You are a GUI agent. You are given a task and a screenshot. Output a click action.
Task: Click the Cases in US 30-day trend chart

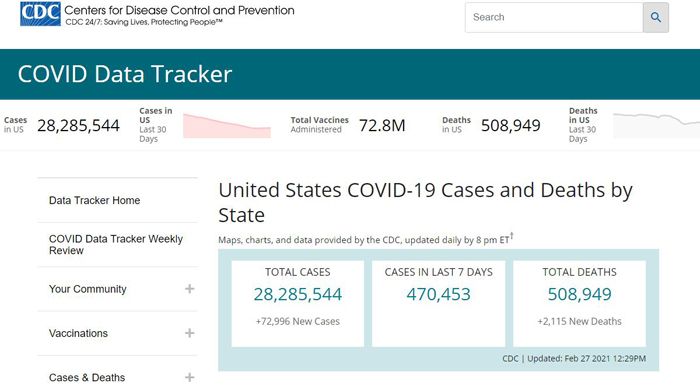[x=227, y=125]
